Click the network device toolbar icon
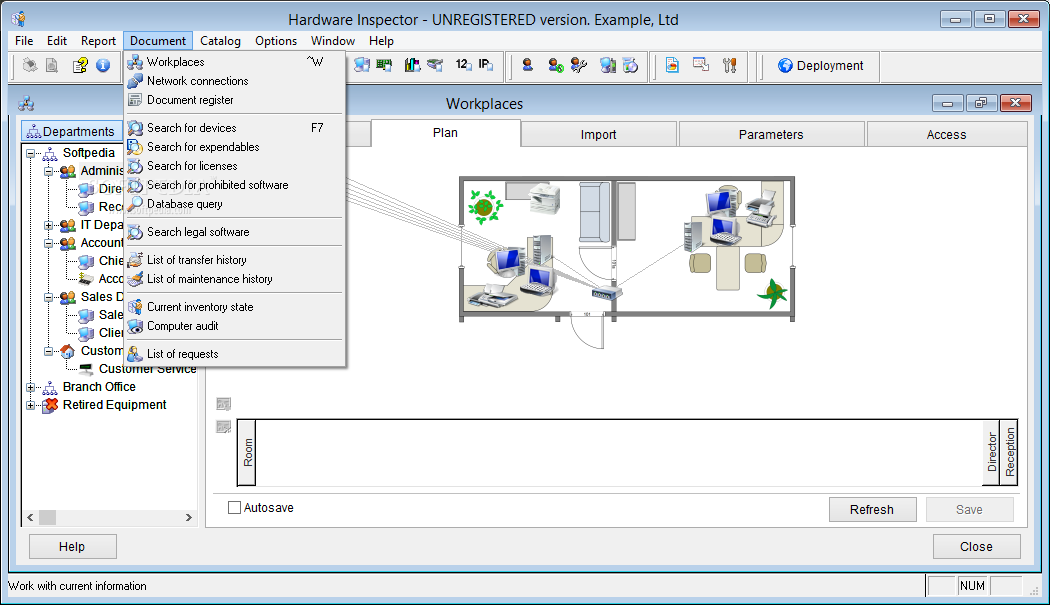The width and height of the screenshot is (1050, 605). (435, 65)
